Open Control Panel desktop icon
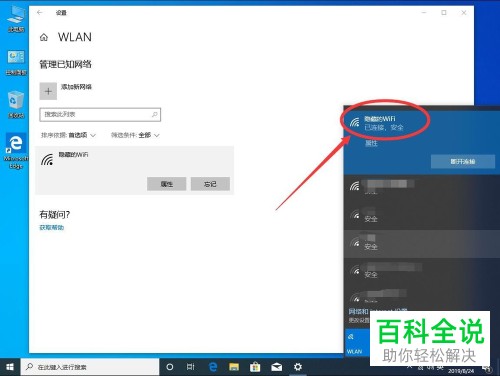 16,63
